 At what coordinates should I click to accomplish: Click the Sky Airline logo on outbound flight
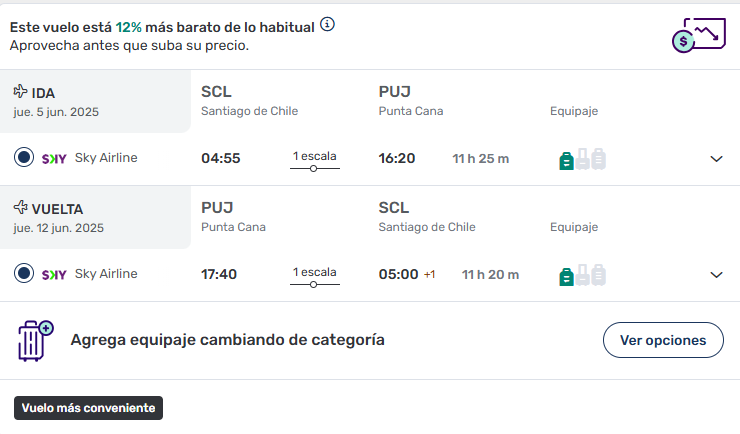54,159
